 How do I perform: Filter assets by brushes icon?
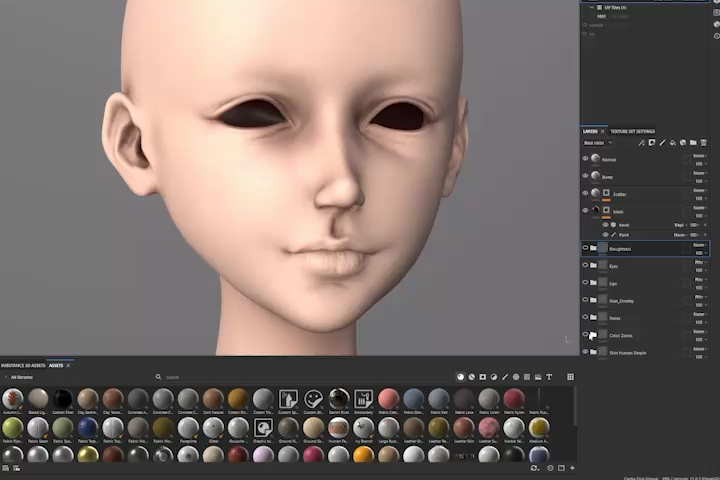tap(505, 377)
